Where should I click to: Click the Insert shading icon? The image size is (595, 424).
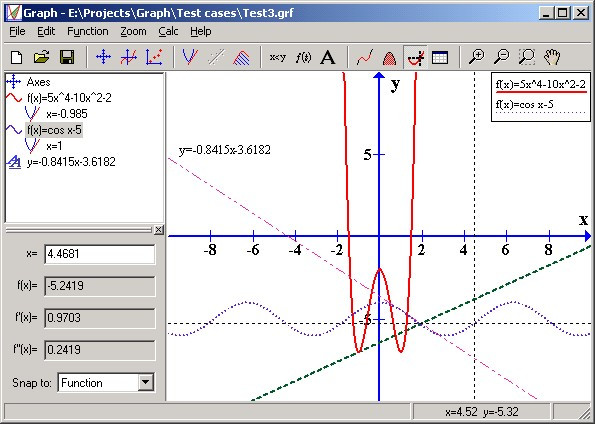pyautogui.click(x=241, y=58)
